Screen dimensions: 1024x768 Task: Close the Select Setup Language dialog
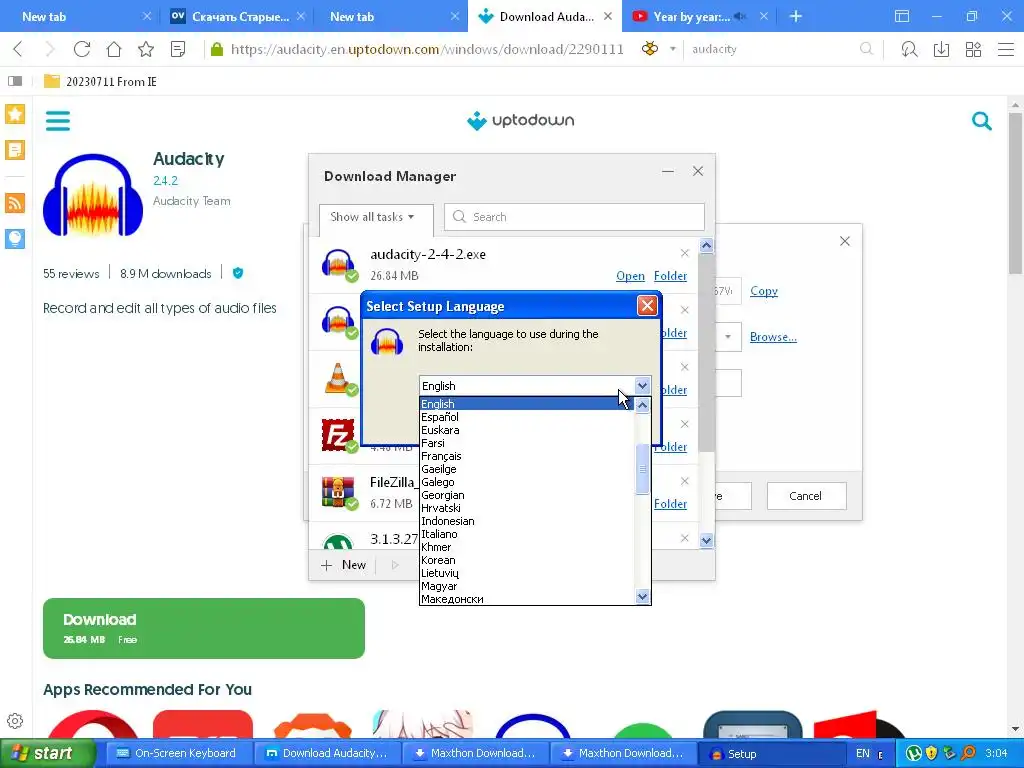[x=647, y=306]
